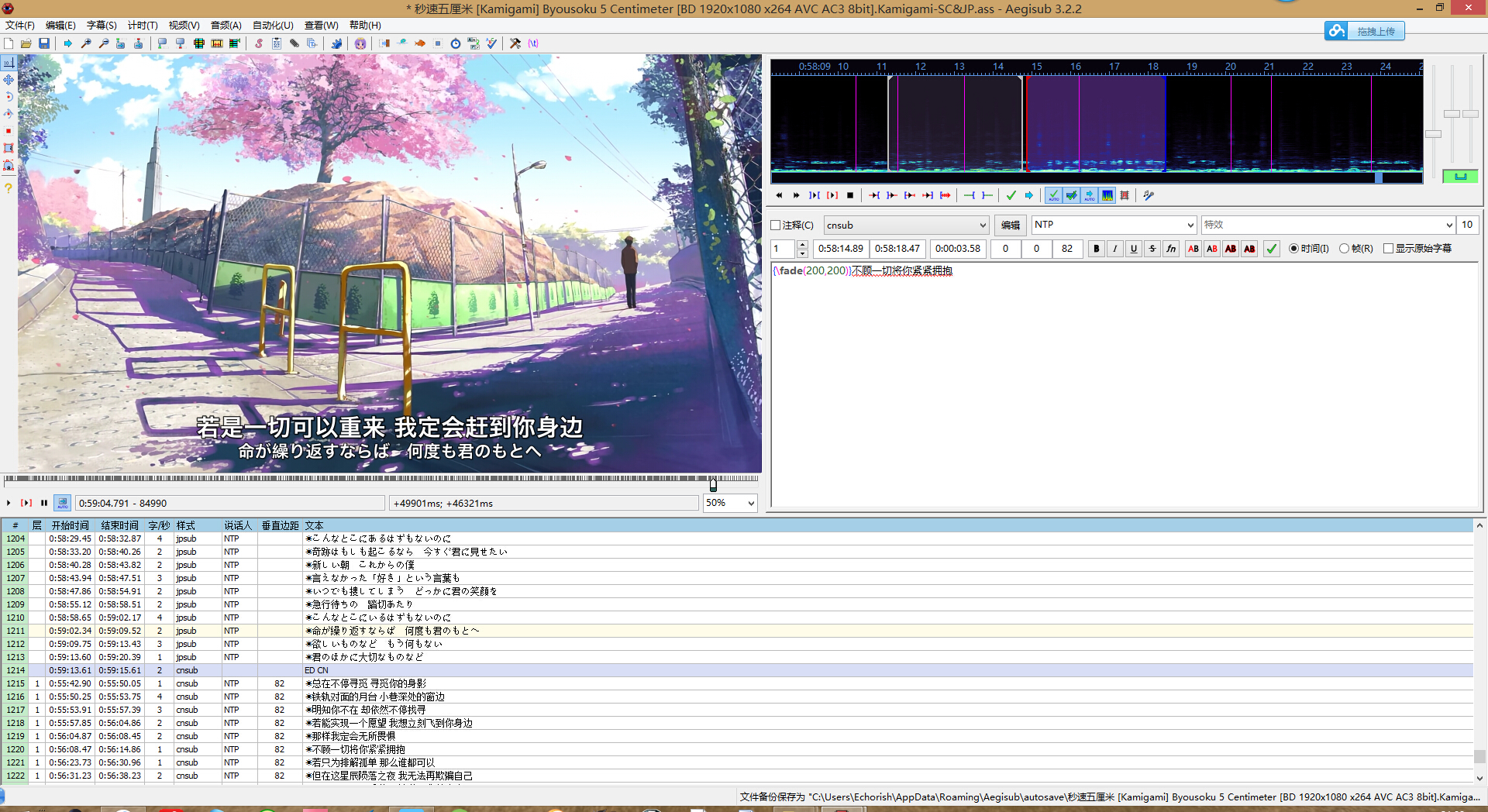Toggle underline with the U button
Image resolution: width=1488 pixels, height=812 pixels.
pos(1133,249)
